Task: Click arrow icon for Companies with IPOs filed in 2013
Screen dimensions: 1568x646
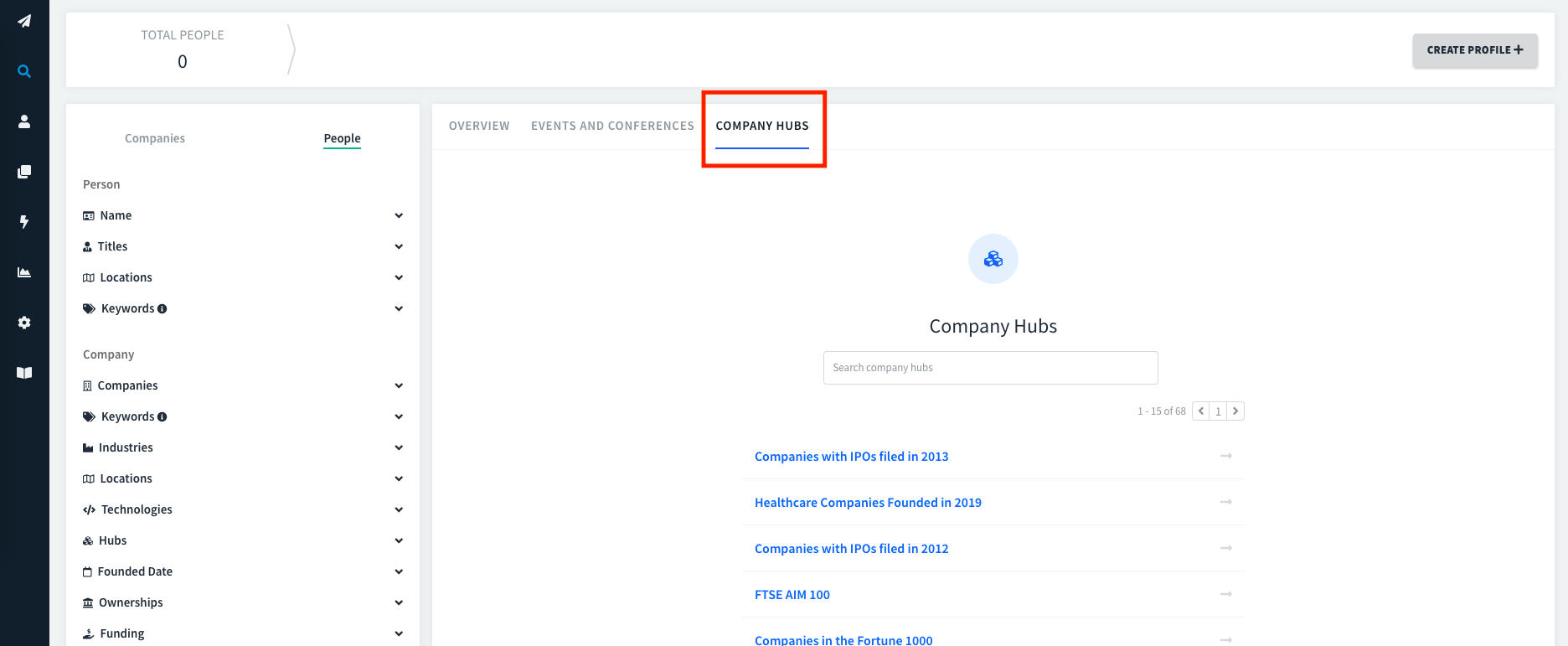Action: [x=1226, y=456]
